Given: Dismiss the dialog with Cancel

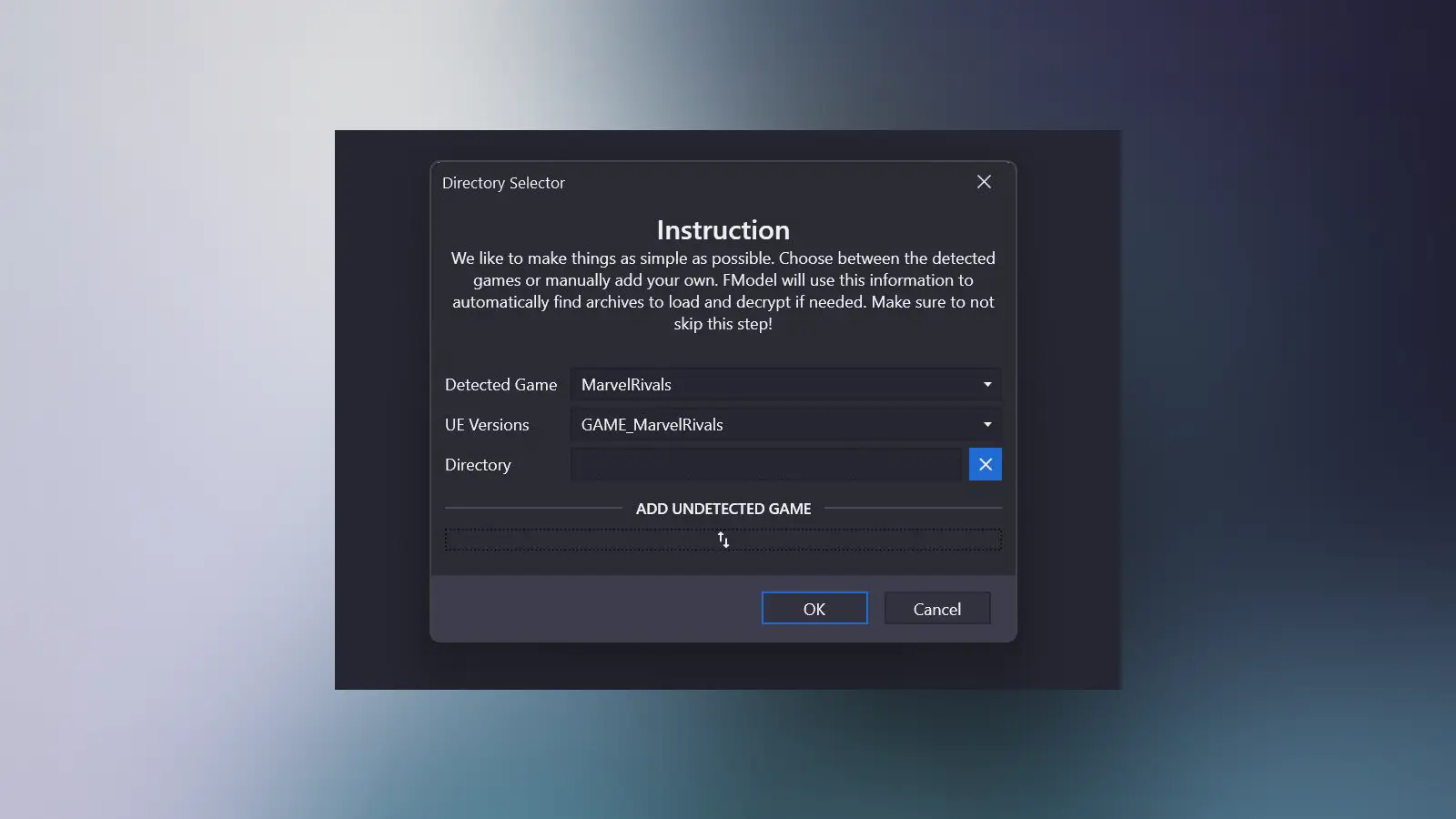Looking at the screenshot, I should pos(936,608).
